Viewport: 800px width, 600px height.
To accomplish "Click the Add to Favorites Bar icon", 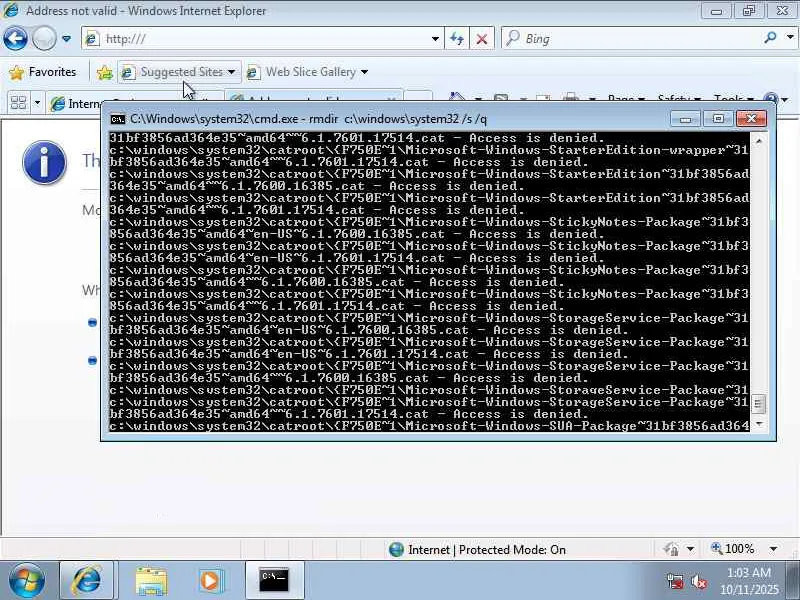I will pyautogui.click(x=105, y=72).
